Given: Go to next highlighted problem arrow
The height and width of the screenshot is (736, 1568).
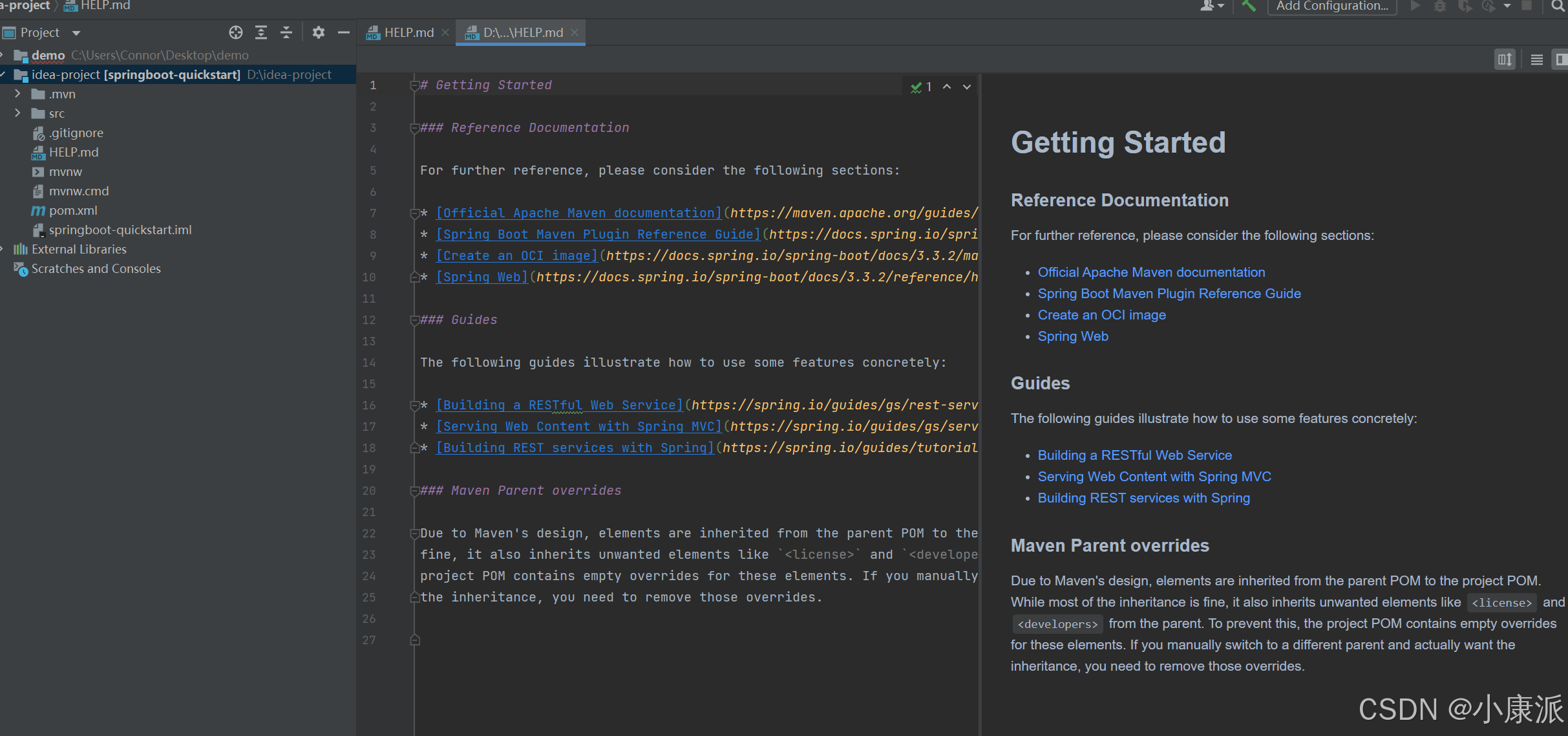Looking at the screenshot, I should point(967,87).
